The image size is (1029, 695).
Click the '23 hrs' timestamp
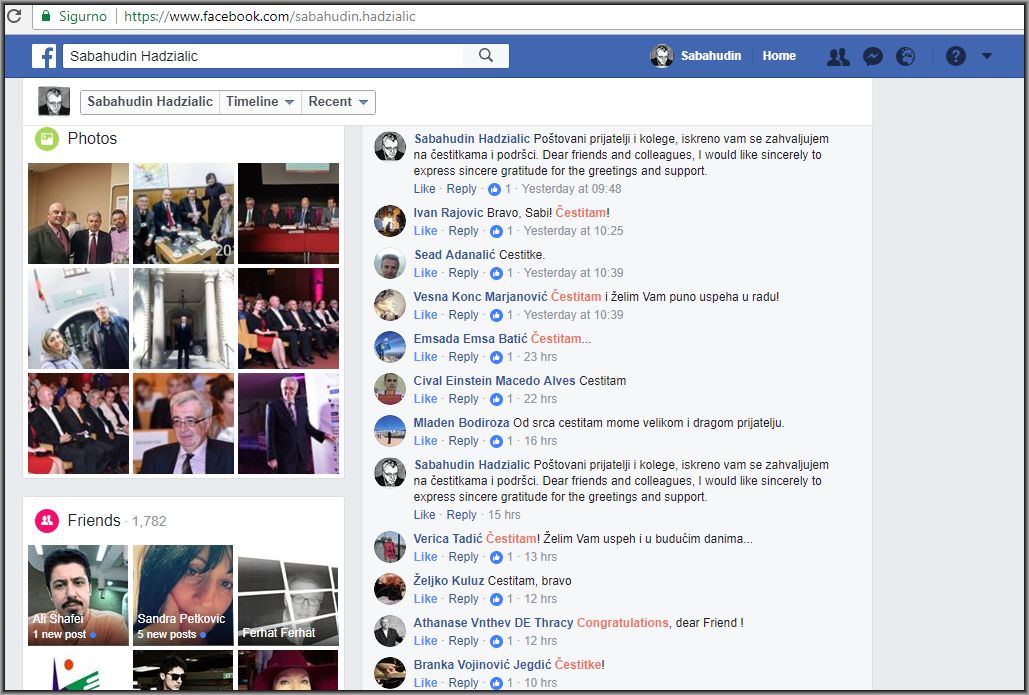click(540, 357)
